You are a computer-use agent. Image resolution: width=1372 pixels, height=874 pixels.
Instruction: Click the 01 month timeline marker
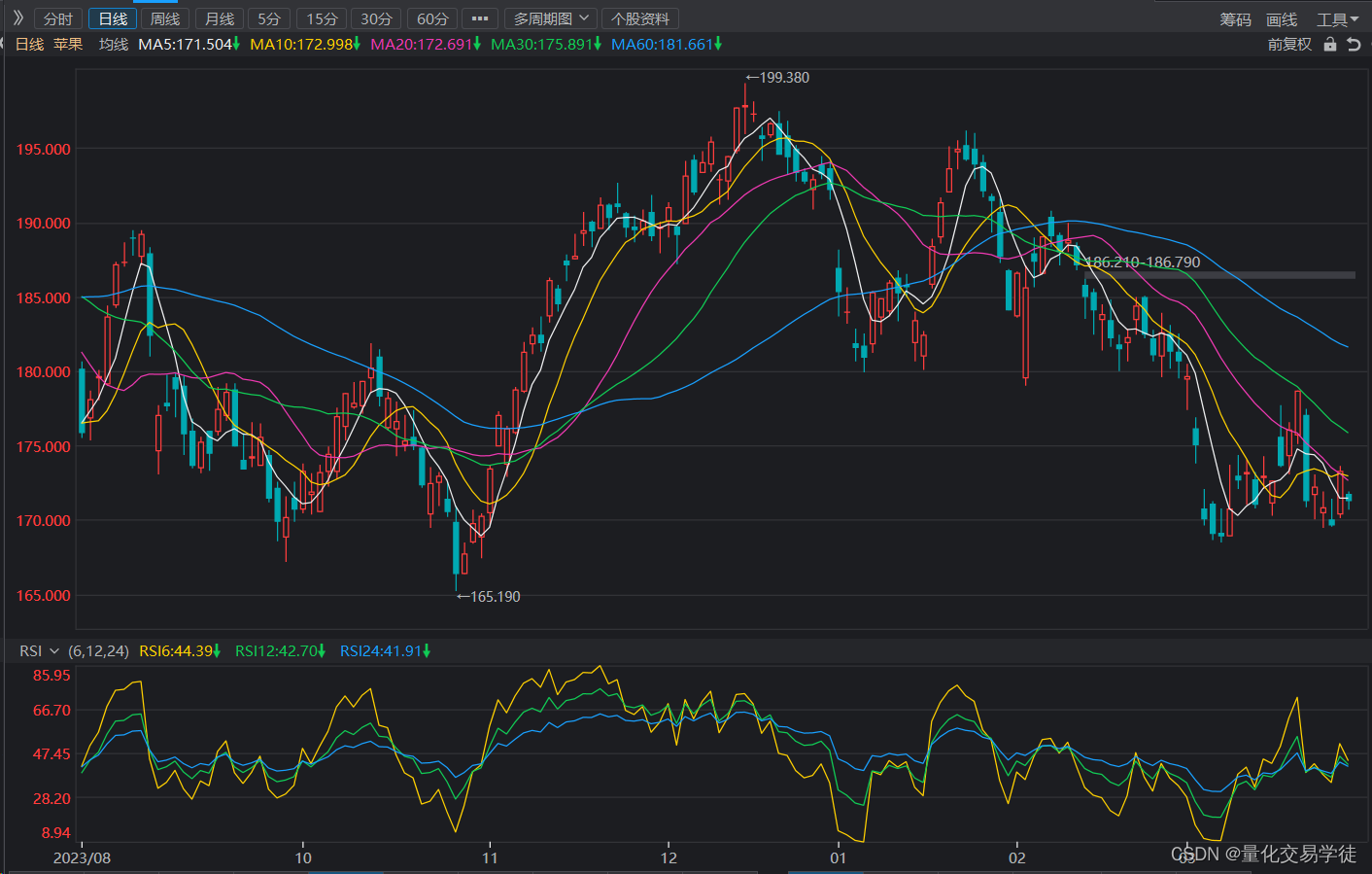(838, 857)
